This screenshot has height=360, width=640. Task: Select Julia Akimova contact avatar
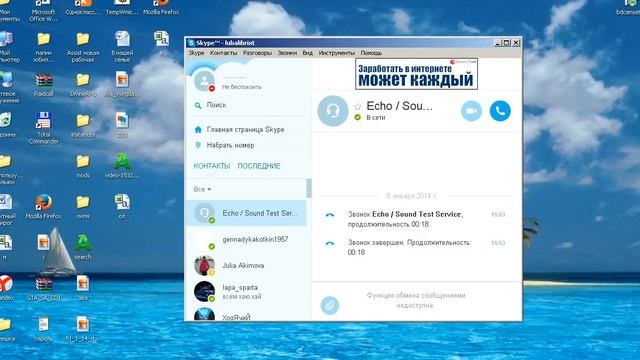coord(204,266)
